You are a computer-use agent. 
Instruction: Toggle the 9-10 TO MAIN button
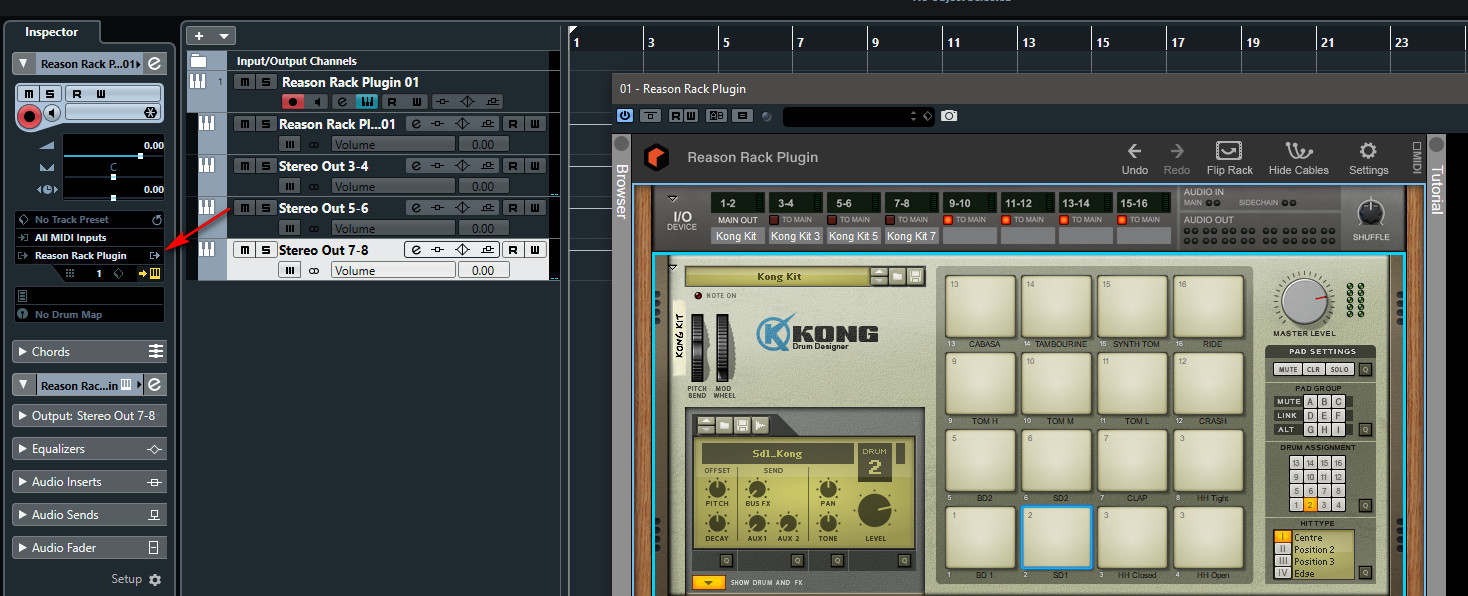950,220
